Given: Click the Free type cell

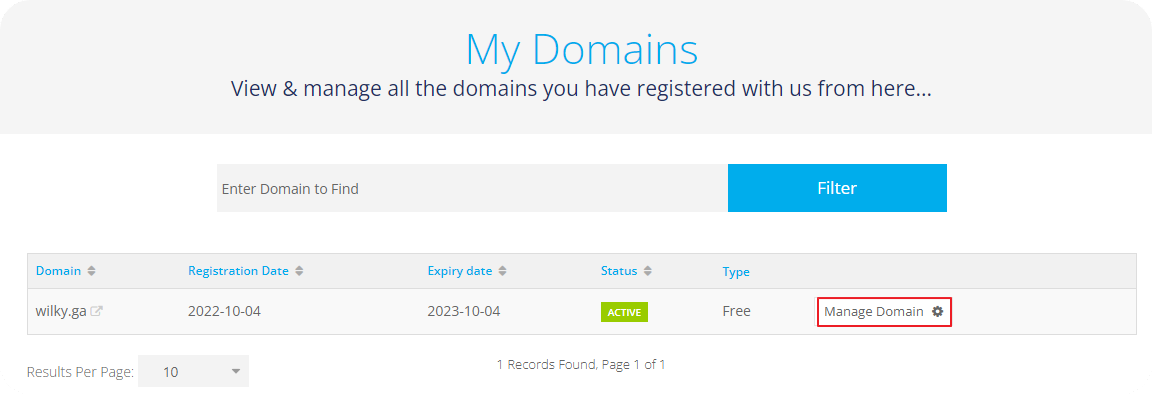Looking at the screenshot, I should click(x=736, y=312).
